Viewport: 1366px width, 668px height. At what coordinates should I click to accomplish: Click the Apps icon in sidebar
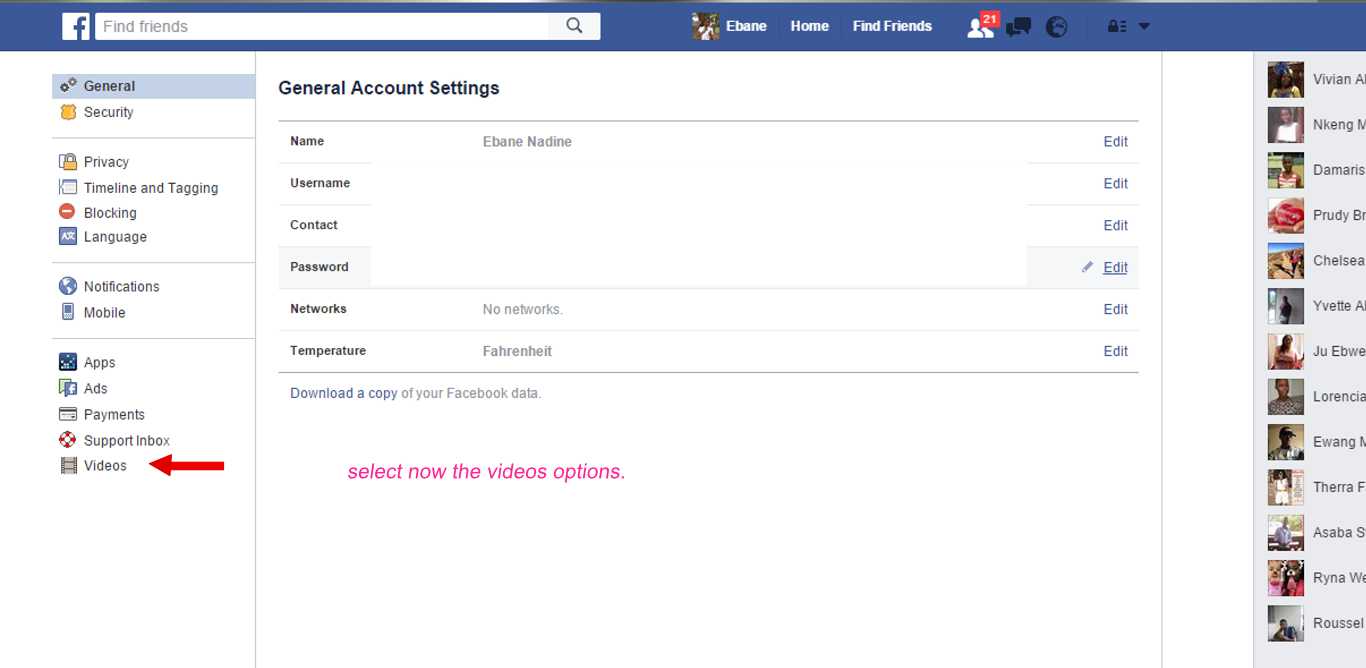tap(68, 362)
